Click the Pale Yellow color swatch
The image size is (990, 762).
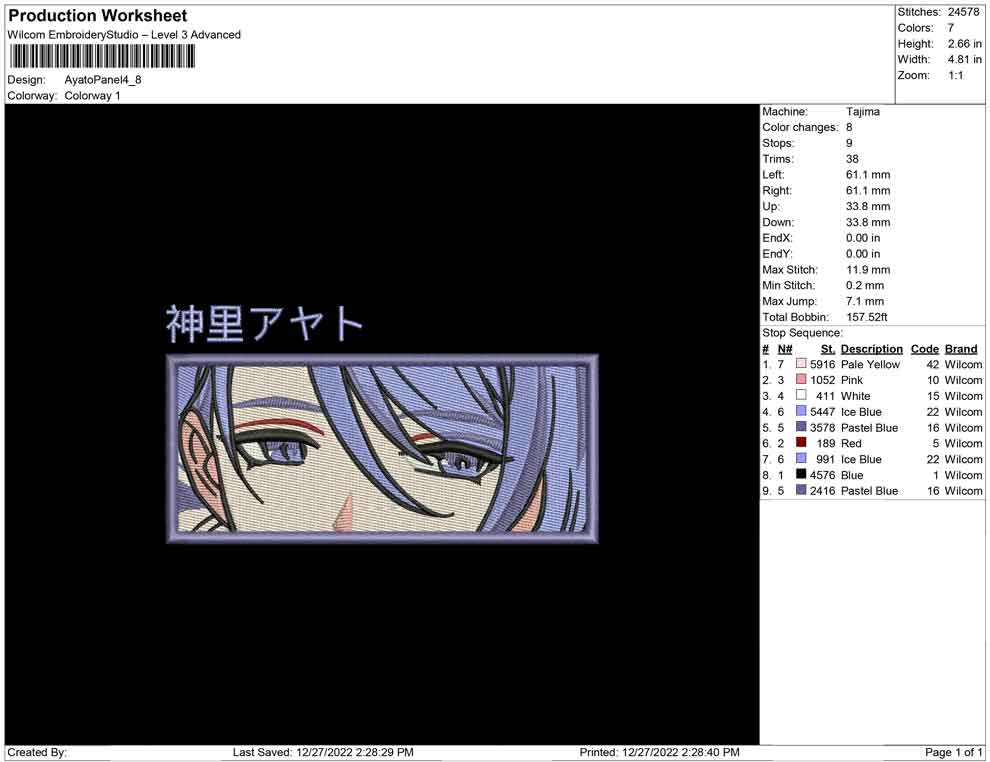tap(801, 364)
